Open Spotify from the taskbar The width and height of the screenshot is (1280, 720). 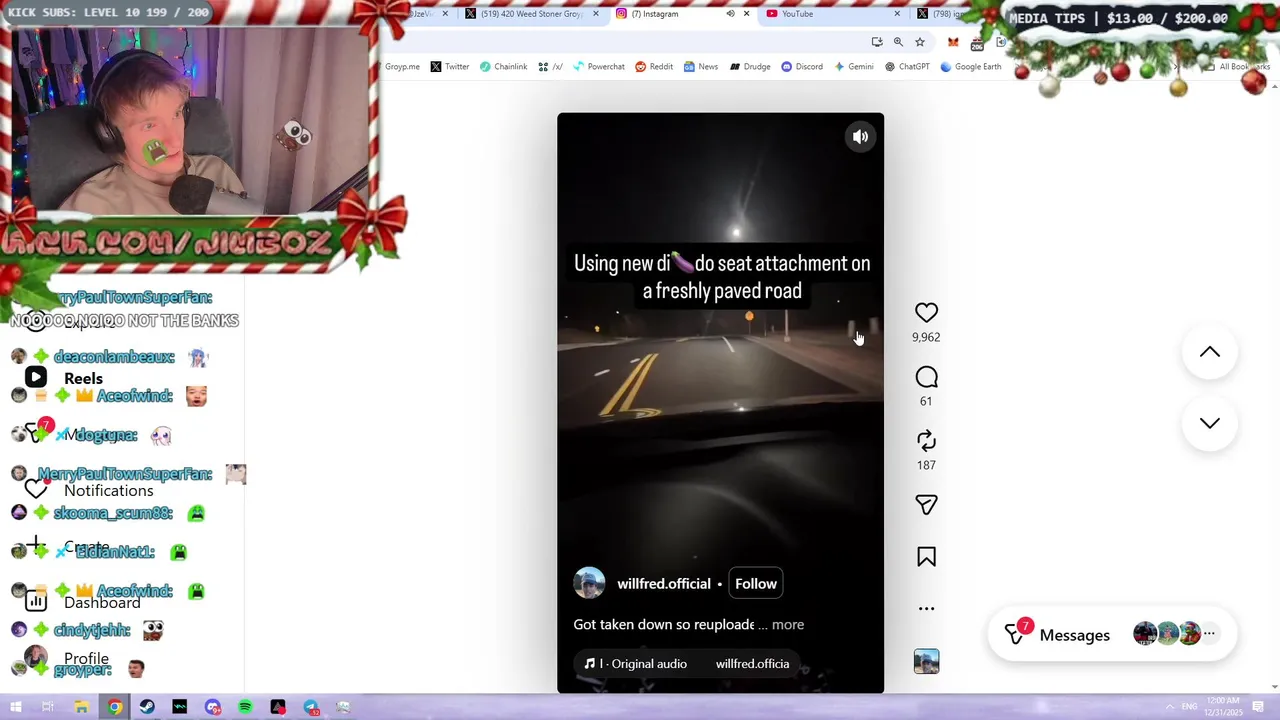click(x=245, y=707)
